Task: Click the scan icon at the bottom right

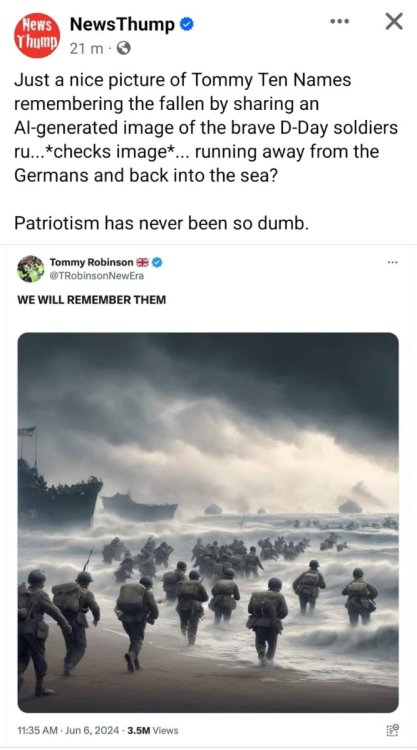Action: [x=393, y=730]
